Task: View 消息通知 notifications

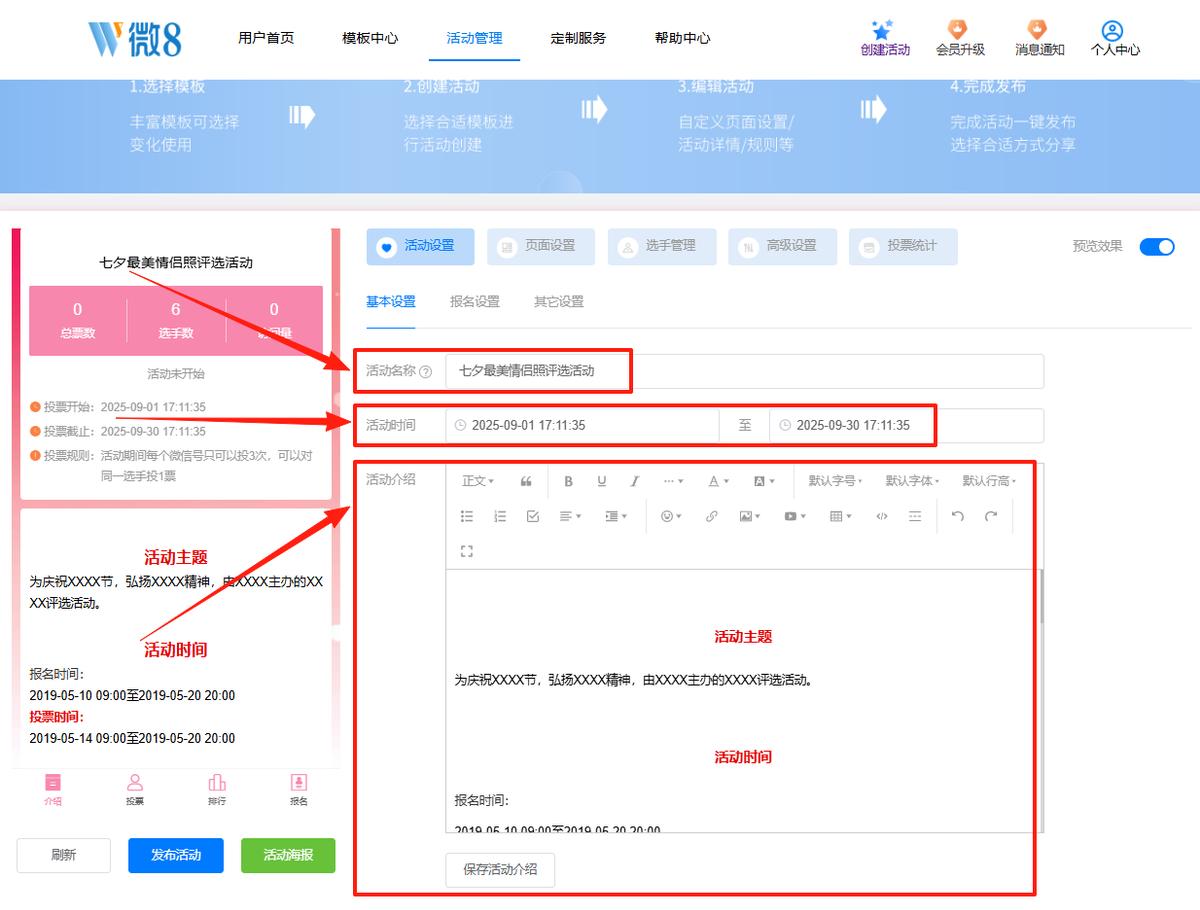Action: click(x=1040, y=38)
